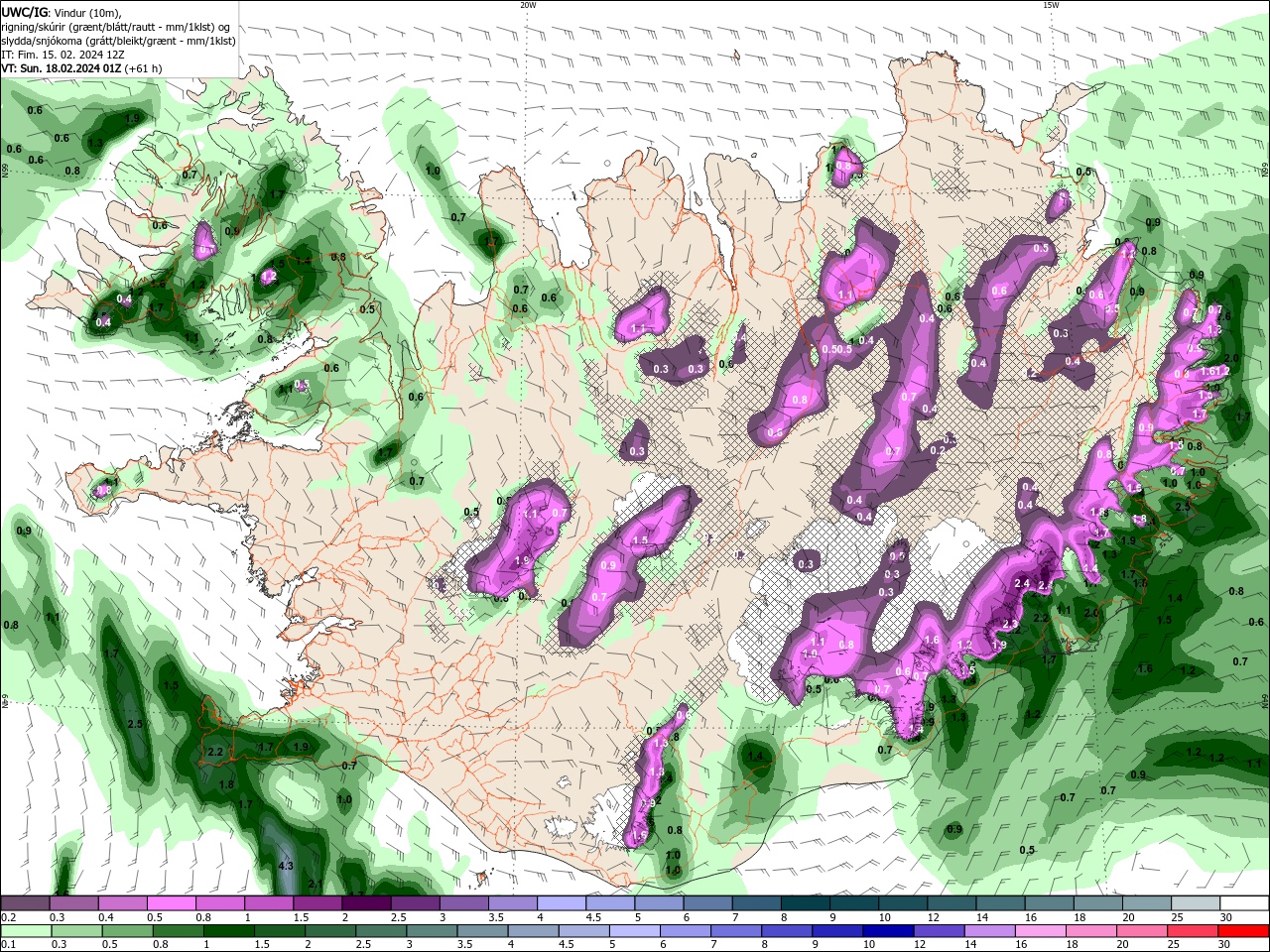Image resolution: width=1270 pixels, height=952 pixels.
Task: Pick the lavender 4 to 4.5 snow scale swatch
Action: 562,903
